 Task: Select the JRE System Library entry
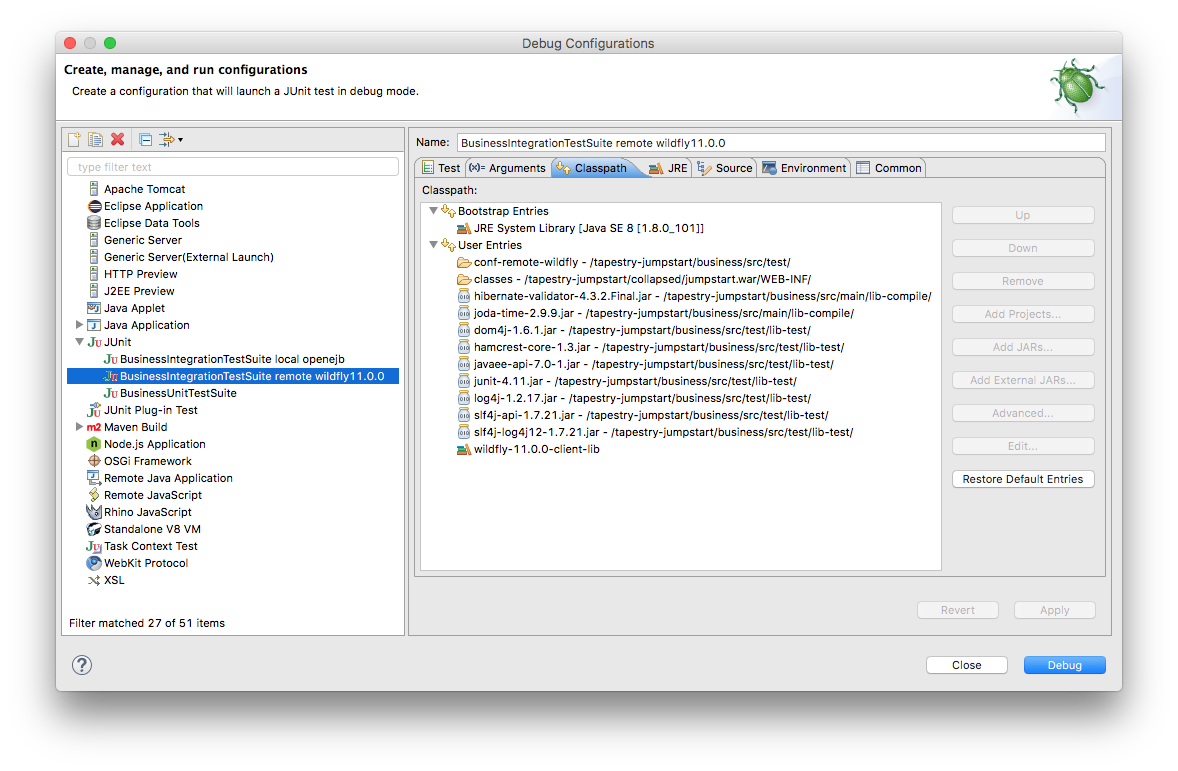point(580,228)
